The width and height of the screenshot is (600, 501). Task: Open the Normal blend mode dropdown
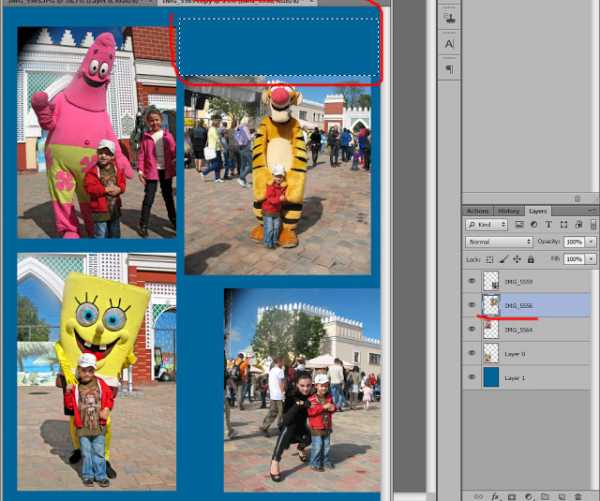(500, 242)
